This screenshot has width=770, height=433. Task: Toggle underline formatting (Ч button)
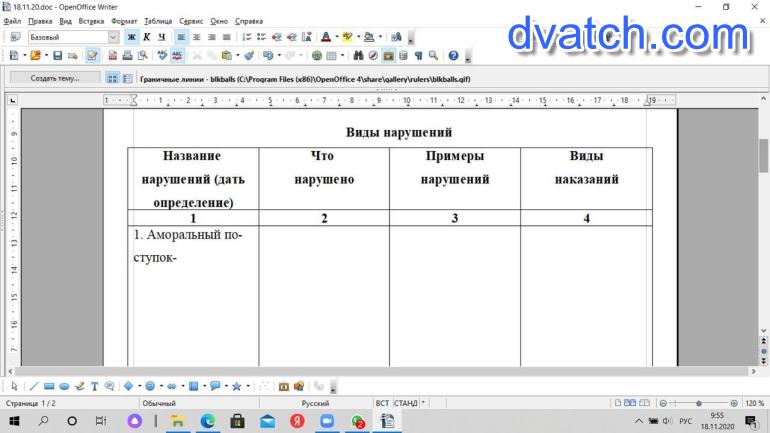(161, 37)
